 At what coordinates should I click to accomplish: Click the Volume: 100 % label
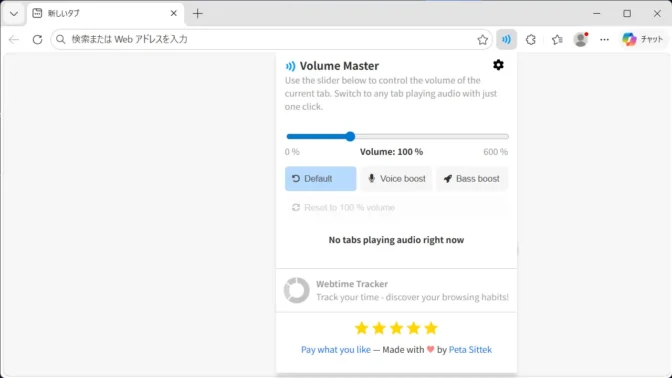pyautogui.click(x=391, y=152)
